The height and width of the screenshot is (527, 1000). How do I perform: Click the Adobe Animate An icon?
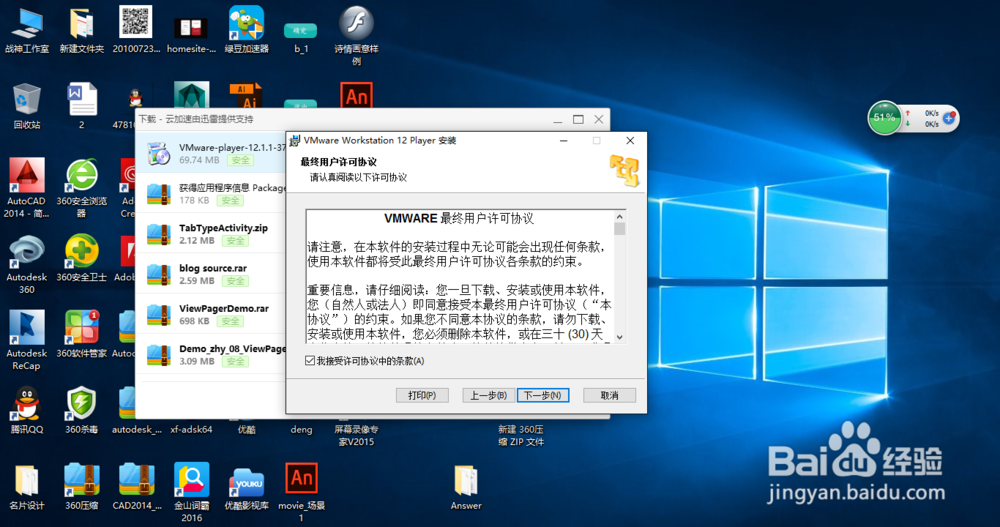tap(356, 96)
